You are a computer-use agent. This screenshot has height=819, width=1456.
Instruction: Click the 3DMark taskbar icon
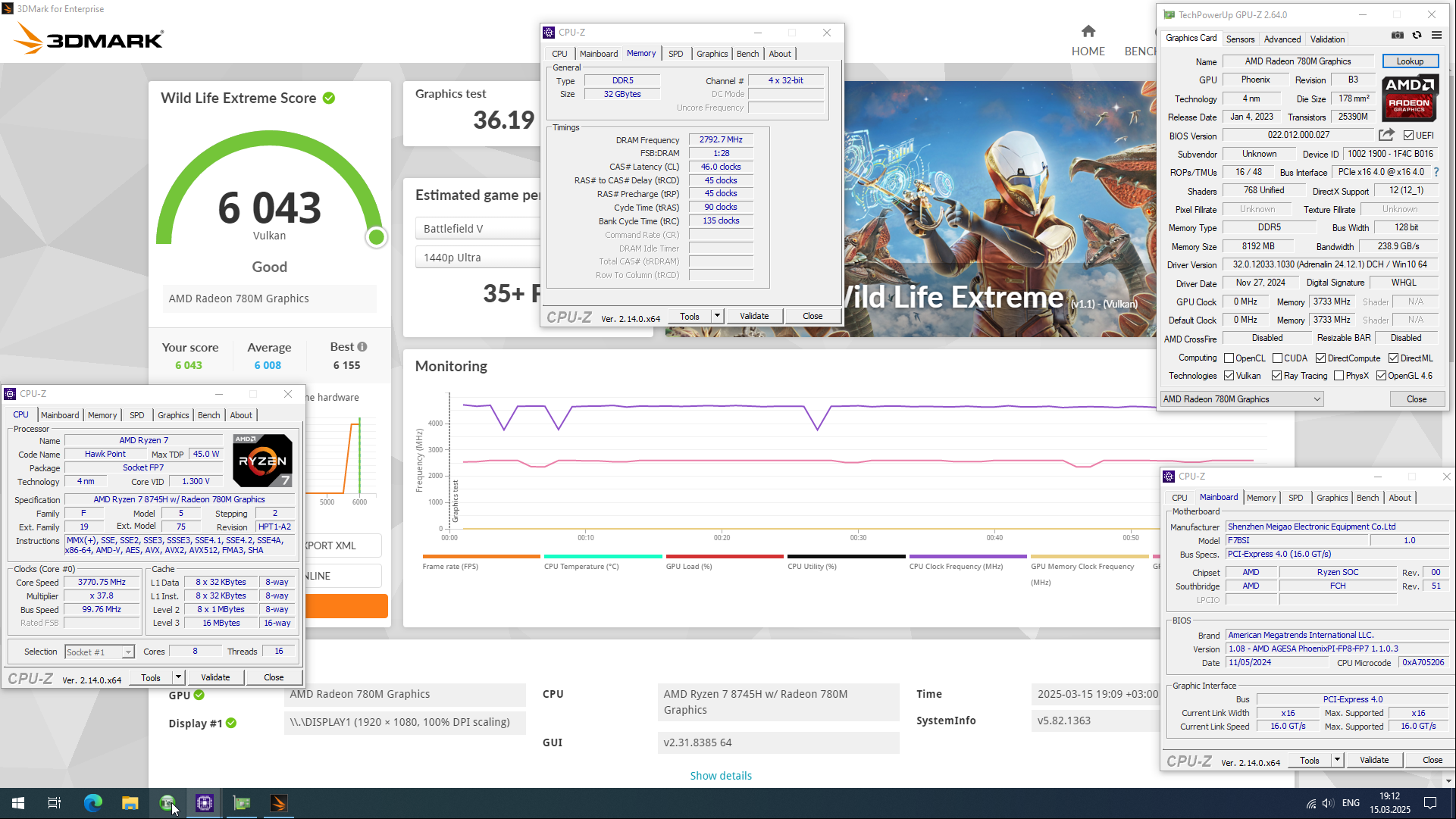(279, 803)
